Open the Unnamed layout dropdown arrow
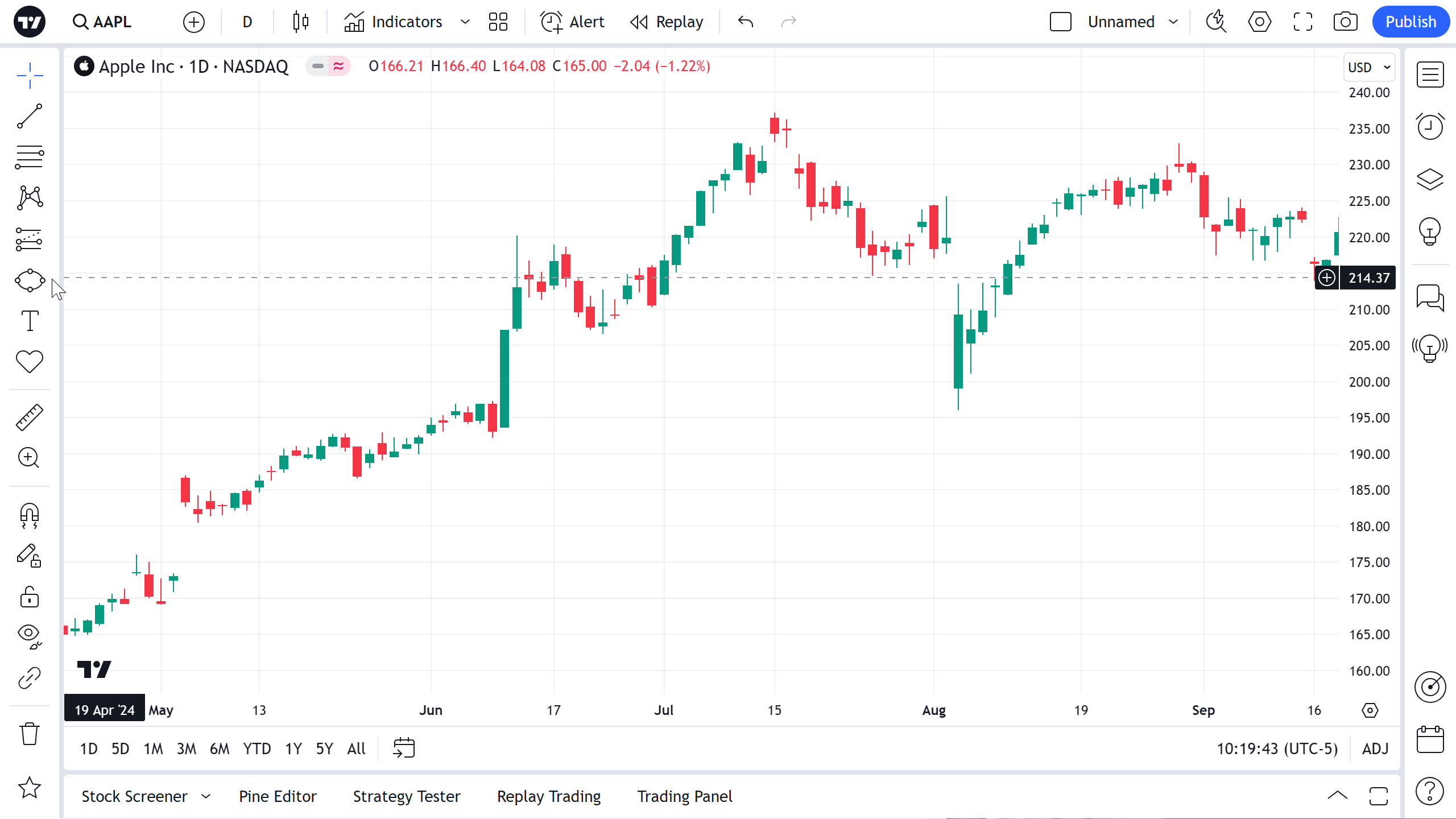This screenshot has width=1456, height=819. (x=1173, y=22)
